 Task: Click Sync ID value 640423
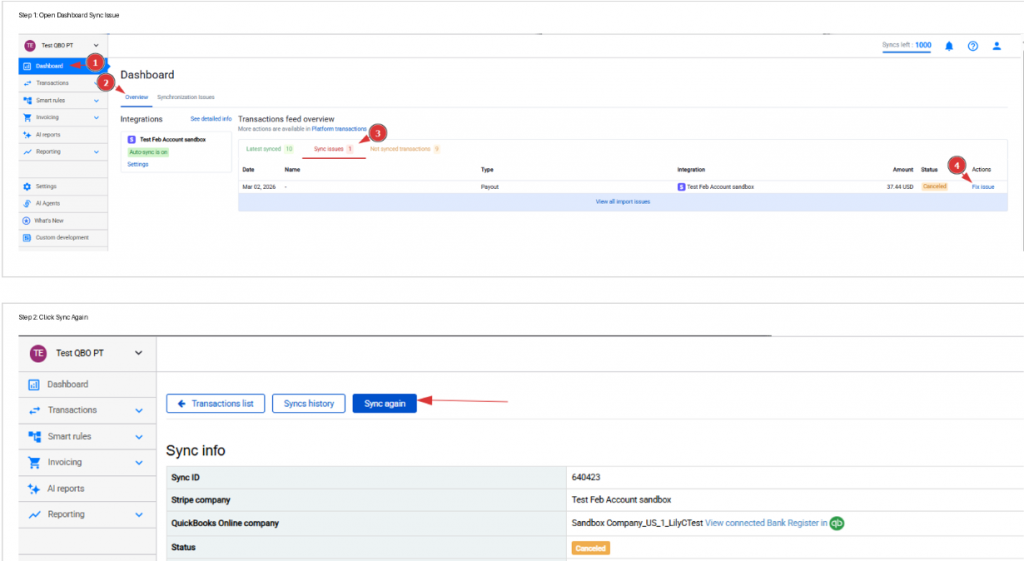click(x=586, y=477)
